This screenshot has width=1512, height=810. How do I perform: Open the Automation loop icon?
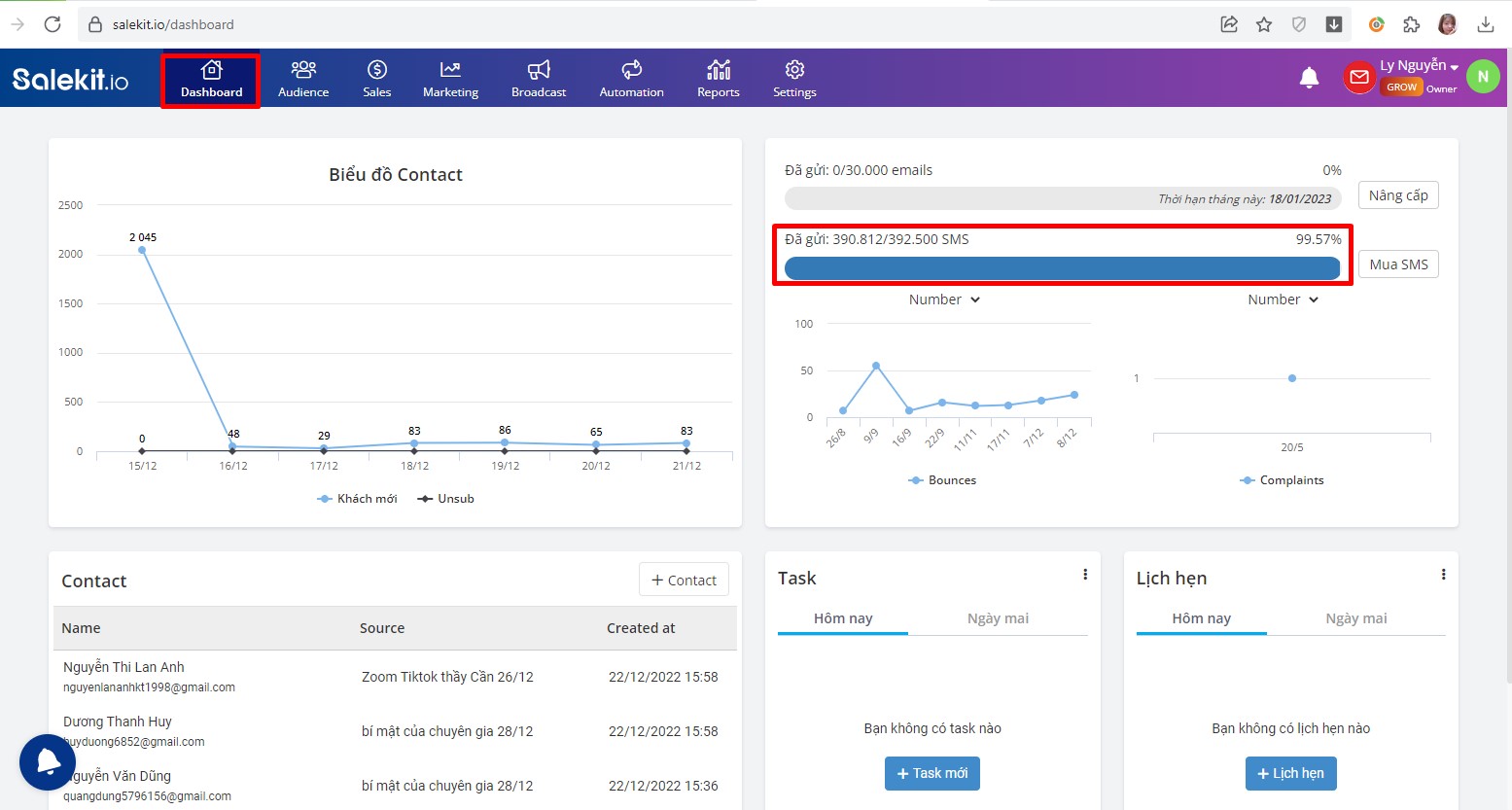click(x=632, y=70)
